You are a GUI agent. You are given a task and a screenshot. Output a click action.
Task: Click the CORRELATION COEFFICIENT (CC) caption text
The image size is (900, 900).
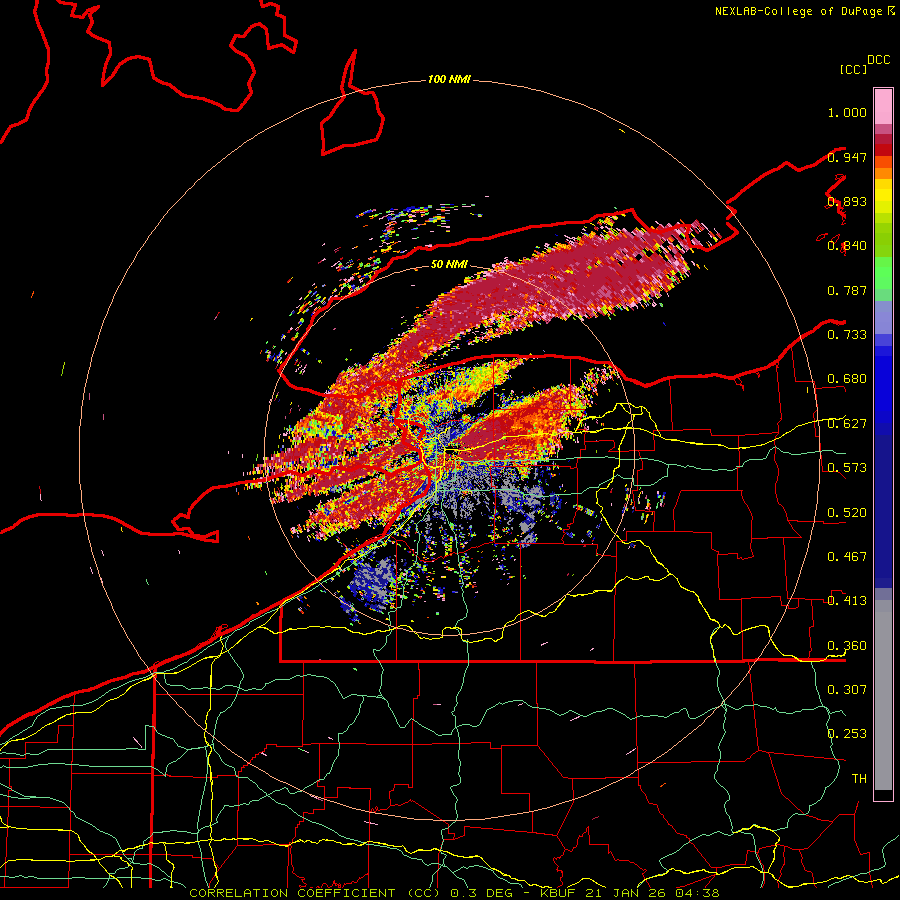pos(315,893)
